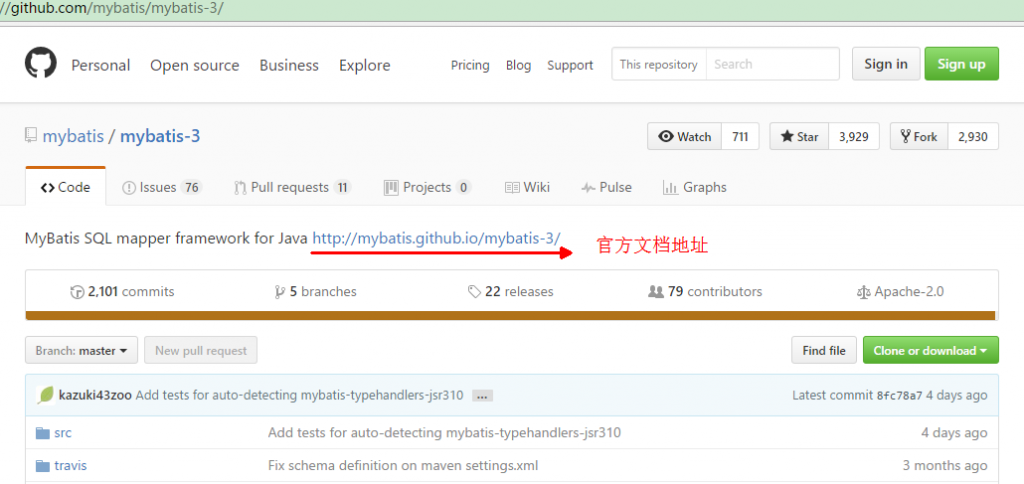Go to the Support page

[x=570, y=65]
